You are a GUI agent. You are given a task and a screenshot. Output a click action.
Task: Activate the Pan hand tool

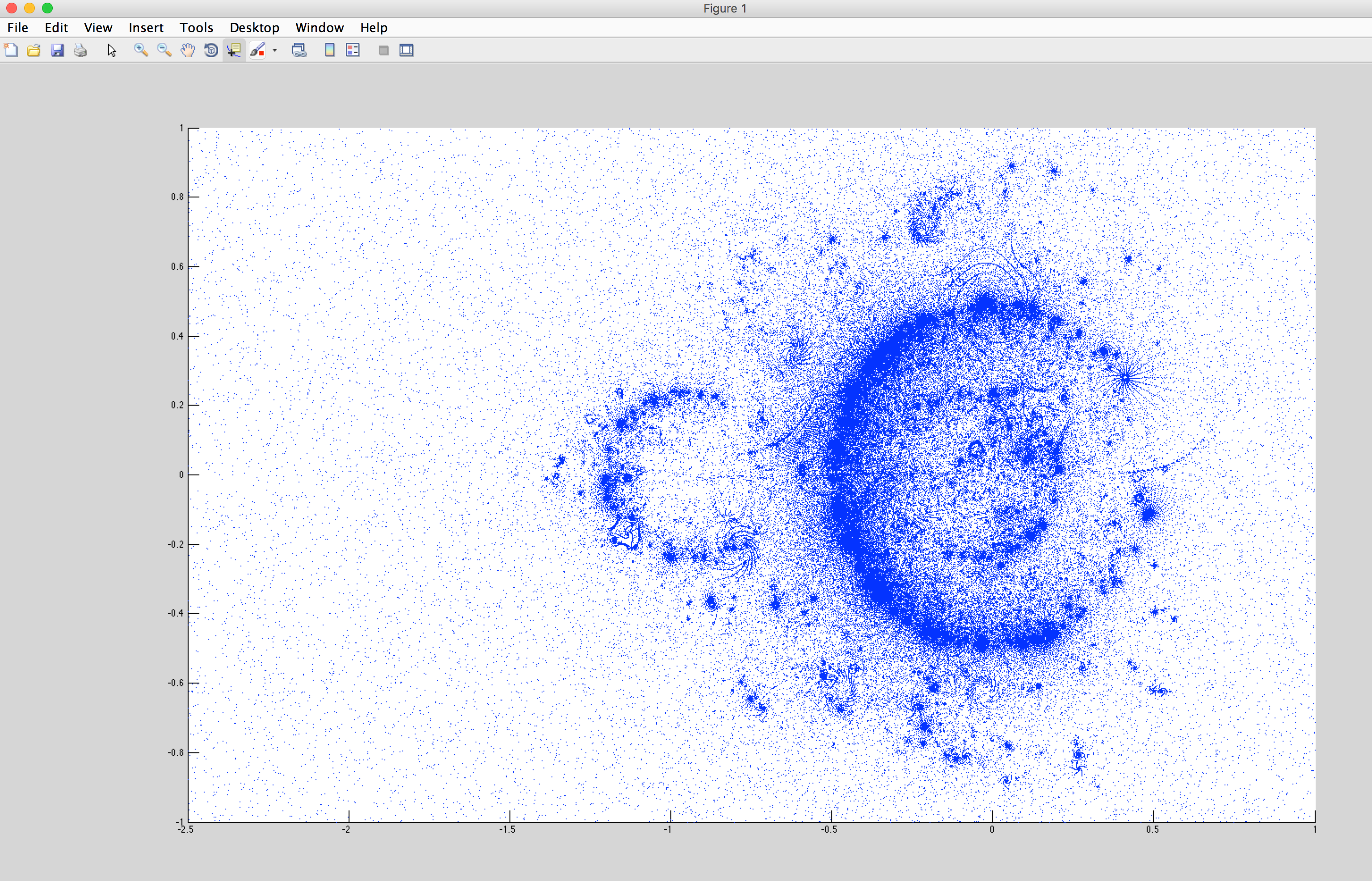point(188,50)
